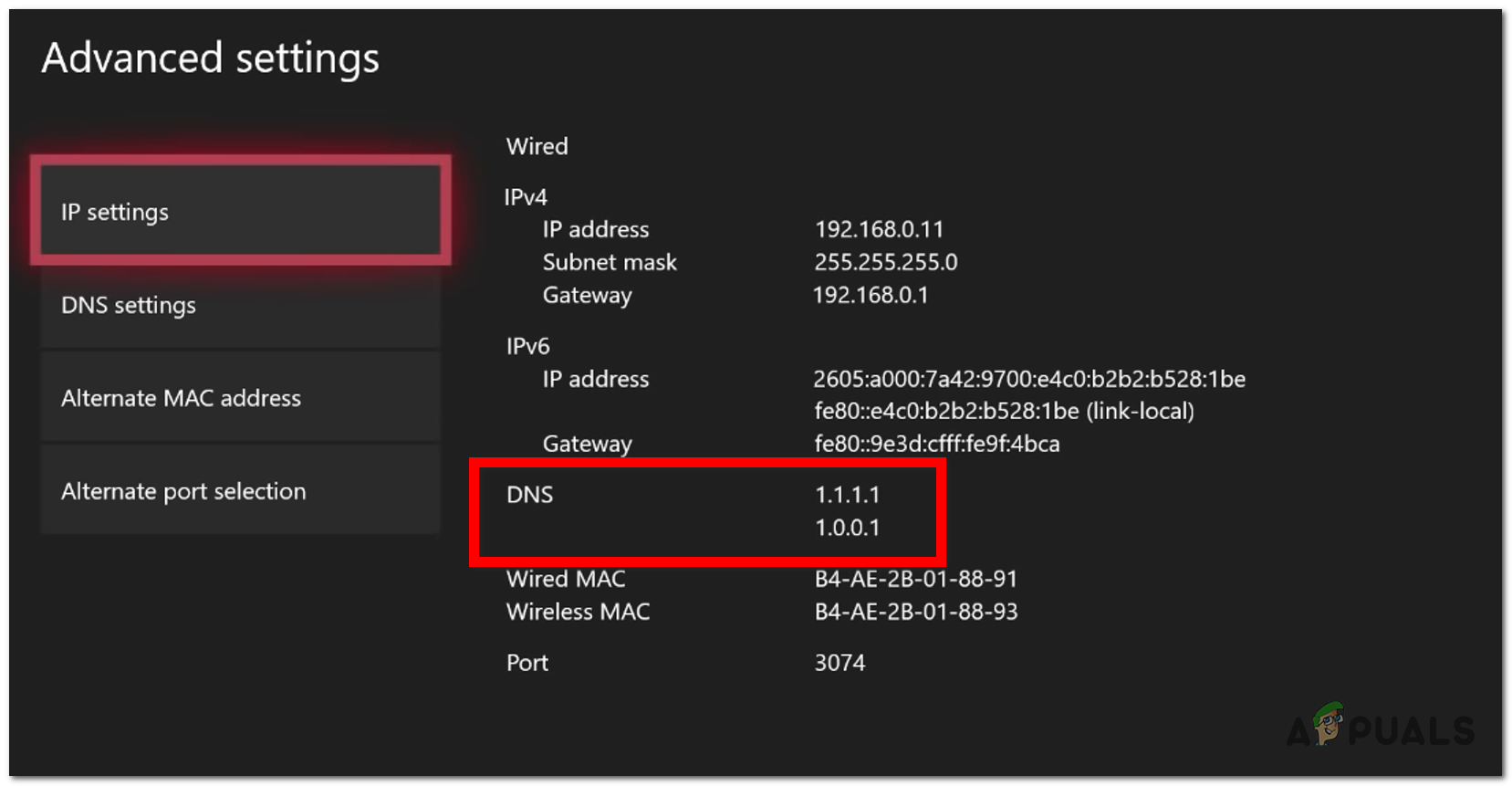Click the Advanced settings title
Screen dimensions: 1512x786
(211, 58)
